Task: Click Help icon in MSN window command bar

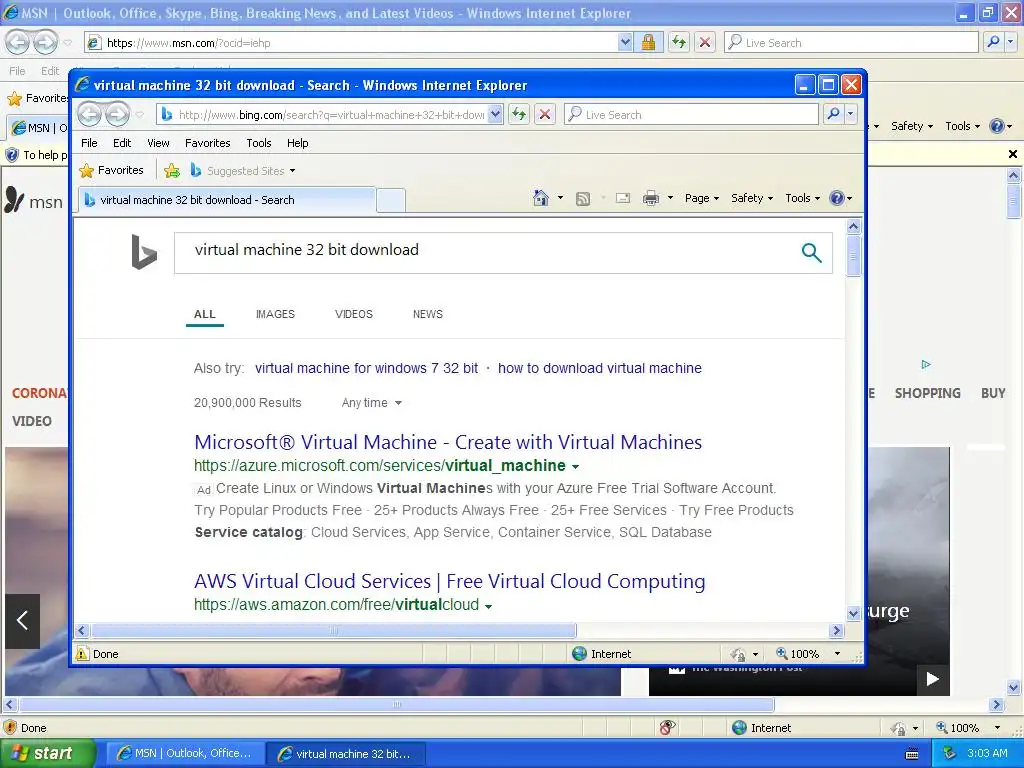Action: pyautogui.click(x=997, y=126)
